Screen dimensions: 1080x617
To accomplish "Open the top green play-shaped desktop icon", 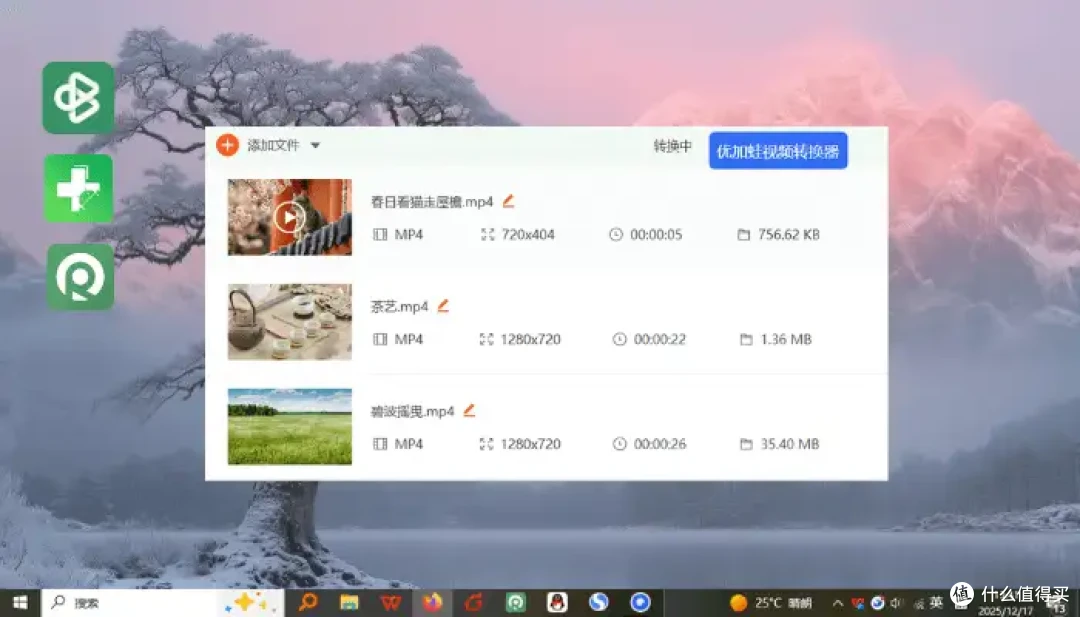I will (79, 97).
